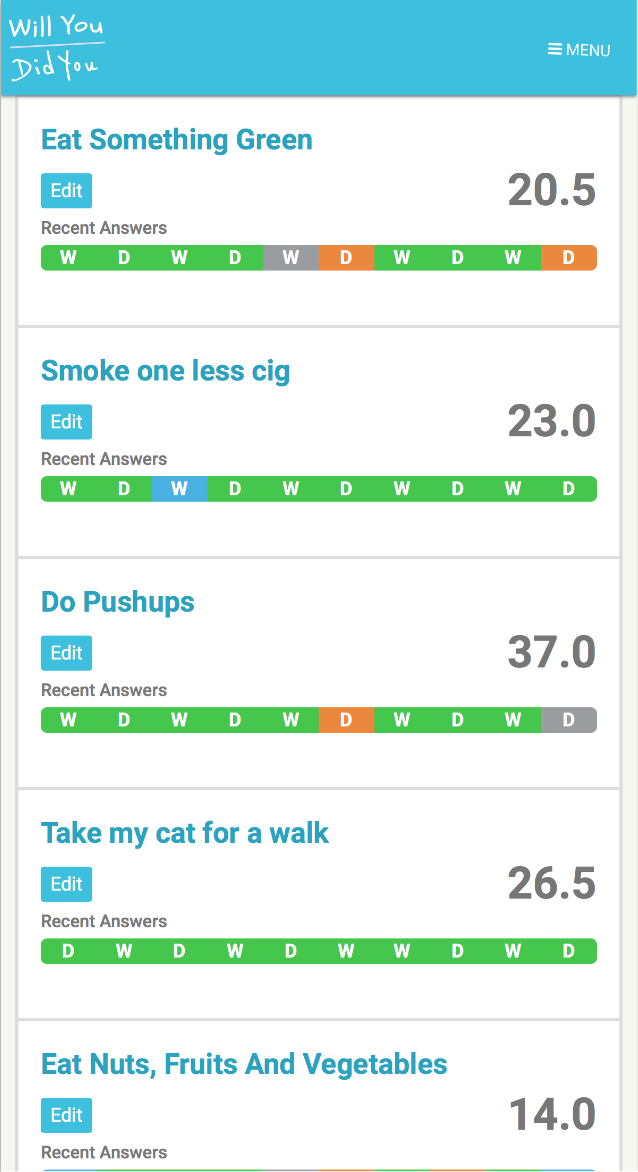638x1172 pixels.
Task: Edit the Eat Something Green habit
Action: (x=66, y=191)
